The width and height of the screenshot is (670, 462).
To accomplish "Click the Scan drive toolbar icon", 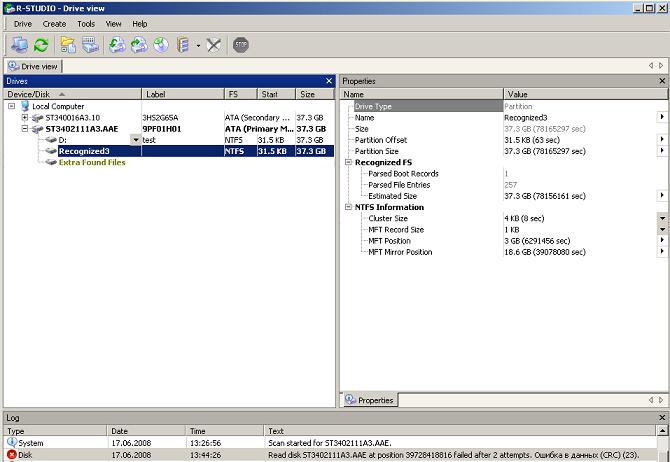I will 90,45.
